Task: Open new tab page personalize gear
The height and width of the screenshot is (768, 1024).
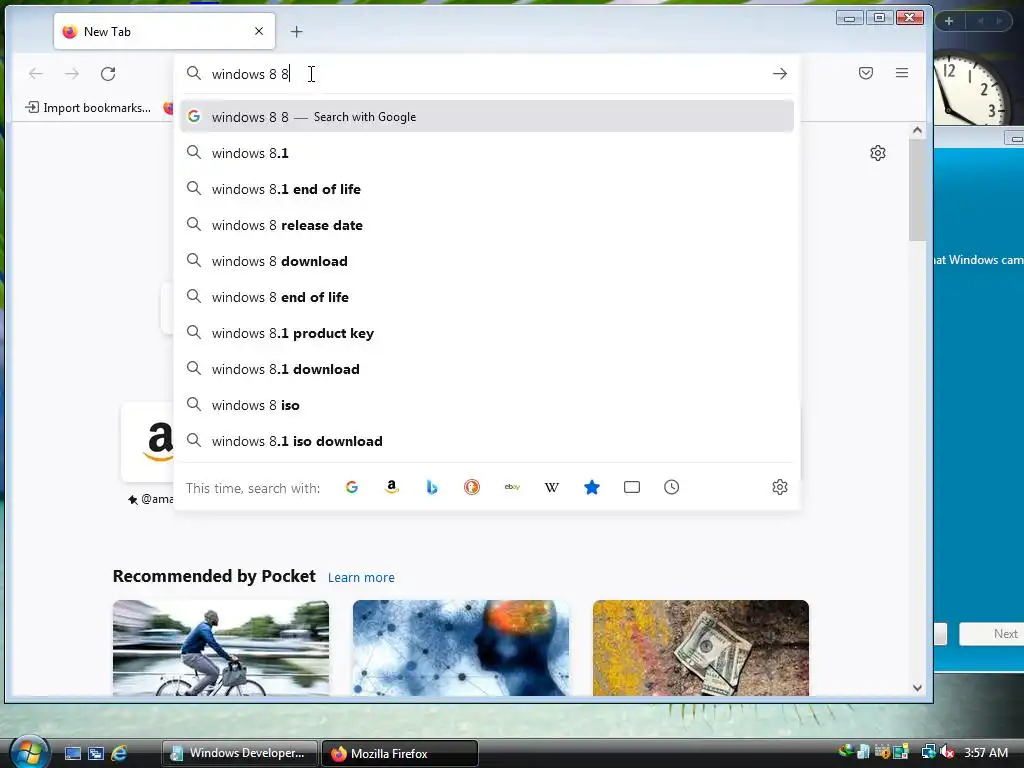Action: (878, 153)
